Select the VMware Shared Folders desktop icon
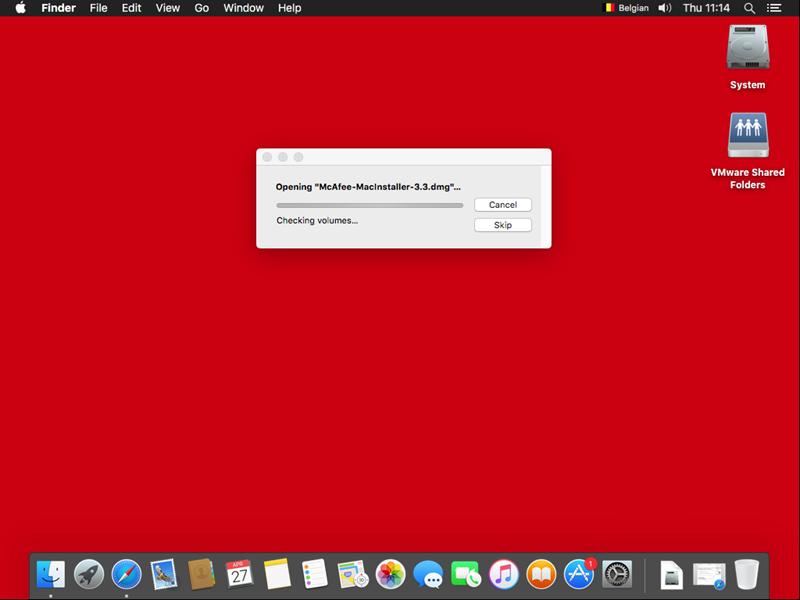This screenshot has height=600, width=800. (747, 151)
